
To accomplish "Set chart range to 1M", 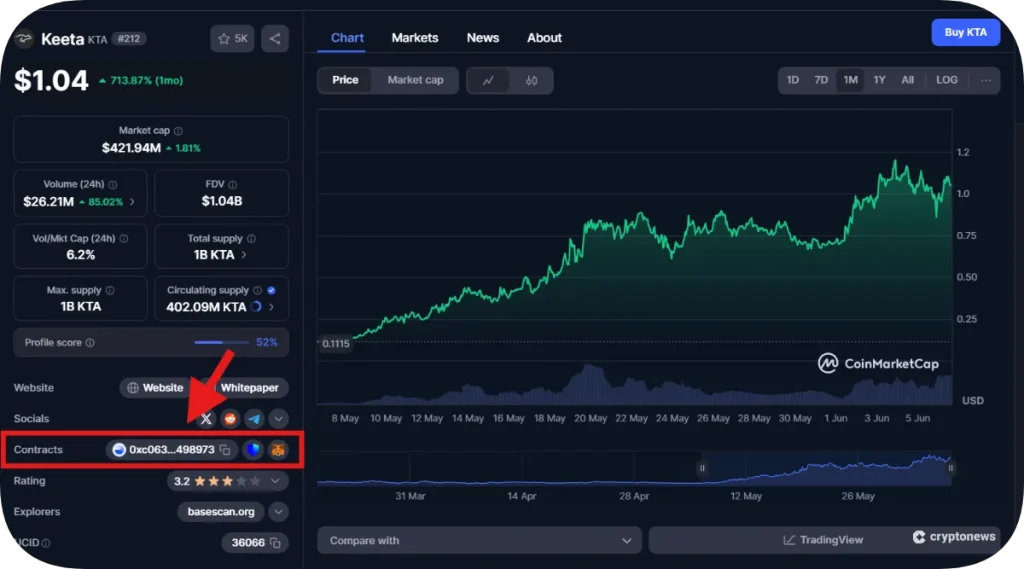I will pos(850,80).
